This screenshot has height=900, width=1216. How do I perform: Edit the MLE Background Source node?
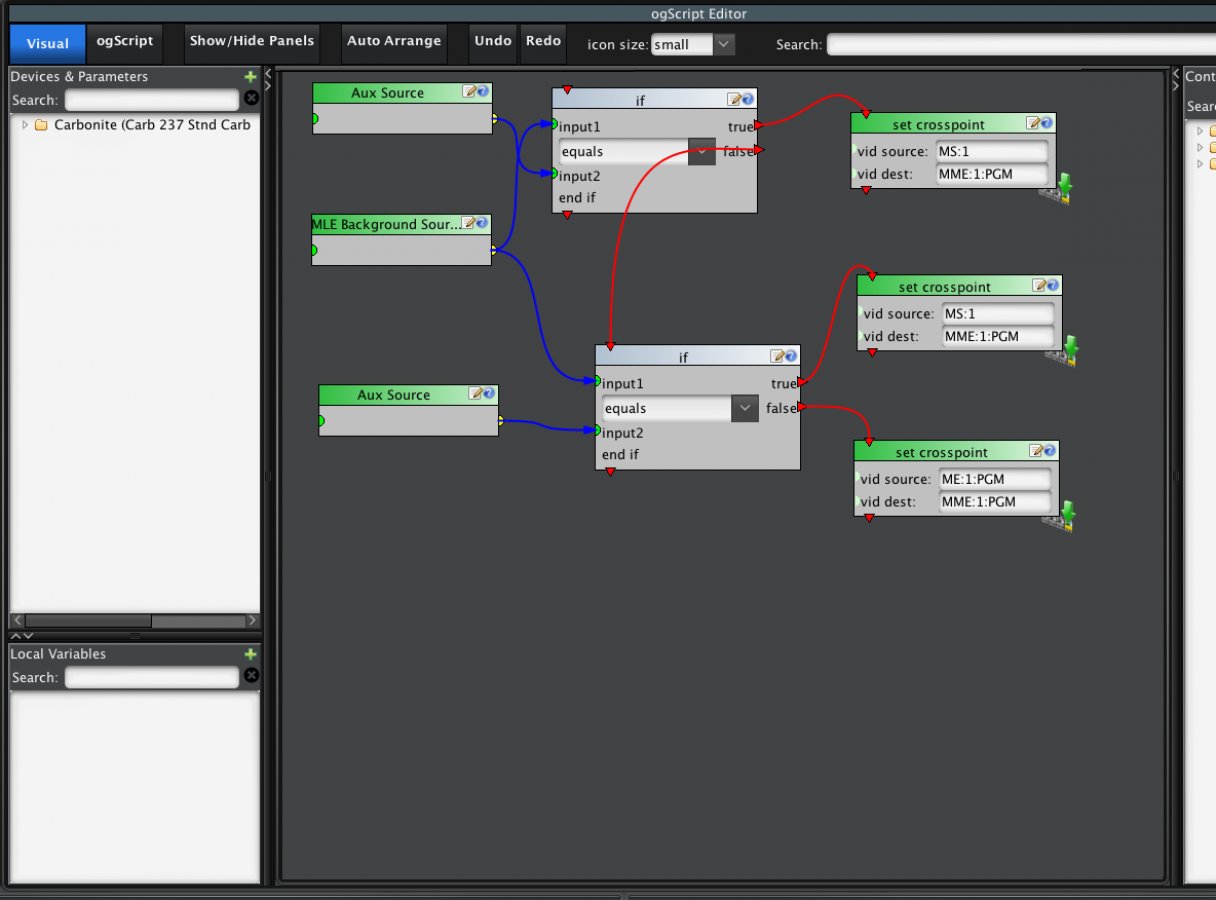(468, 223)
